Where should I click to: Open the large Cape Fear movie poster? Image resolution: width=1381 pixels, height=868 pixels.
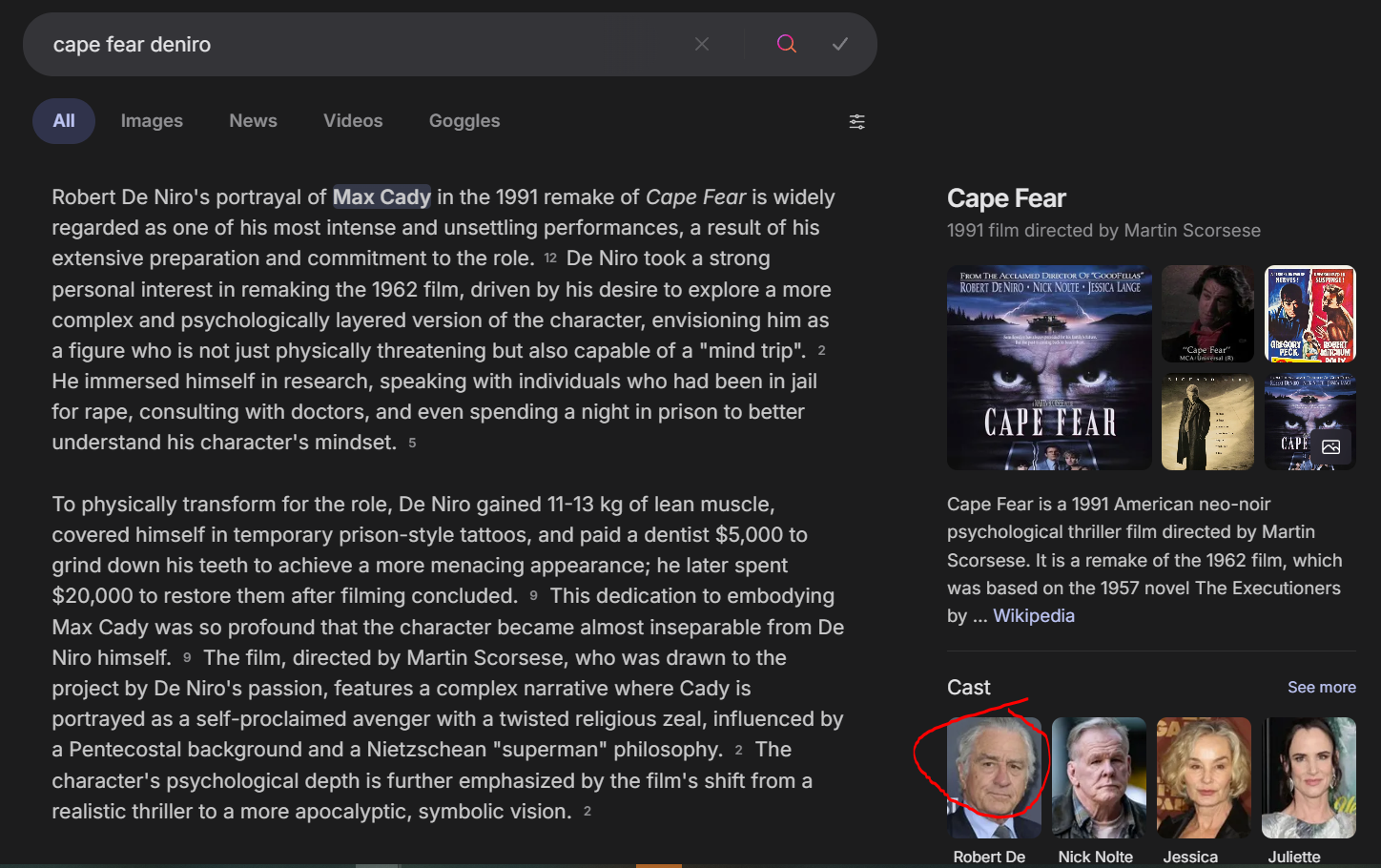(1049, 367)
